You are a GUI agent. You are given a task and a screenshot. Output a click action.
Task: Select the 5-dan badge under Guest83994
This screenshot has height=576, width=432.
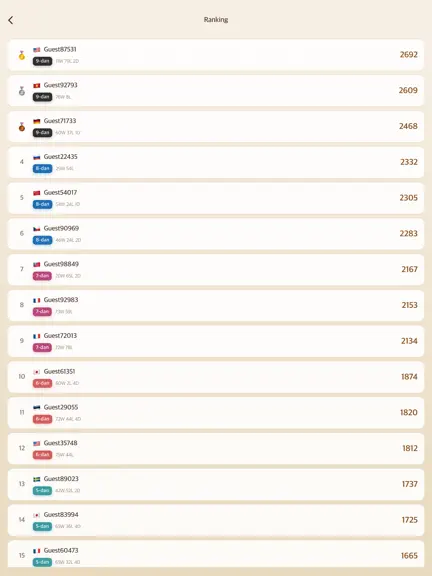tap(42, 526)
